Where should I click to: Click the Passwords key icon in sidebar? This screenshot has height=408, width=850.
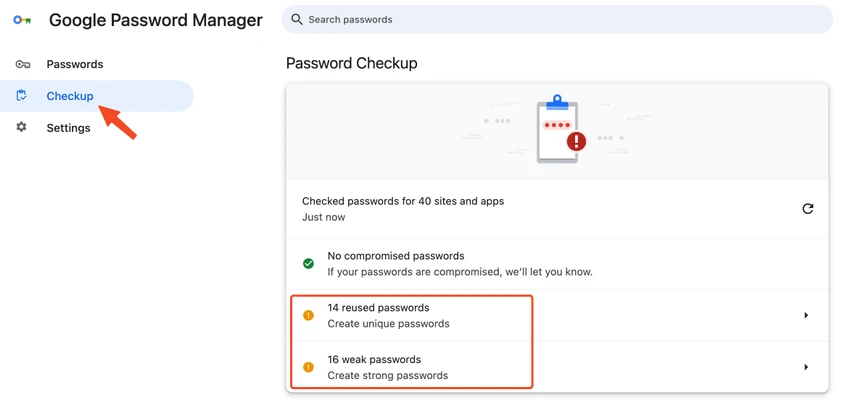[x=22, y=64]
